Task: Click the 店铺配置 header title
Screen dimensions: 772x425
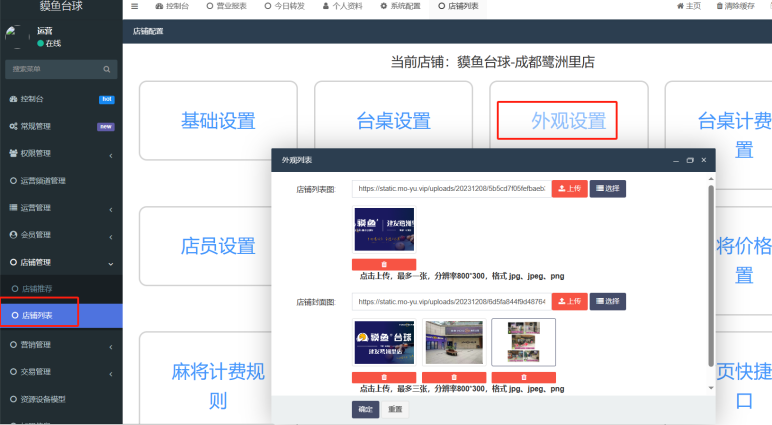Action: tap(148, 31)
